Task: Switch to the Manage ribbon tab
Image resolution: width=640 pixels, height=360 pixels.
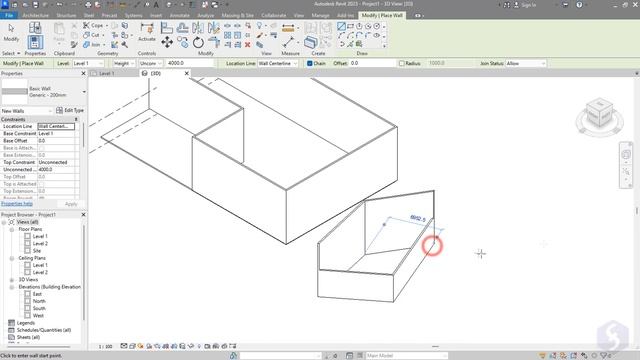Action: 320,16
